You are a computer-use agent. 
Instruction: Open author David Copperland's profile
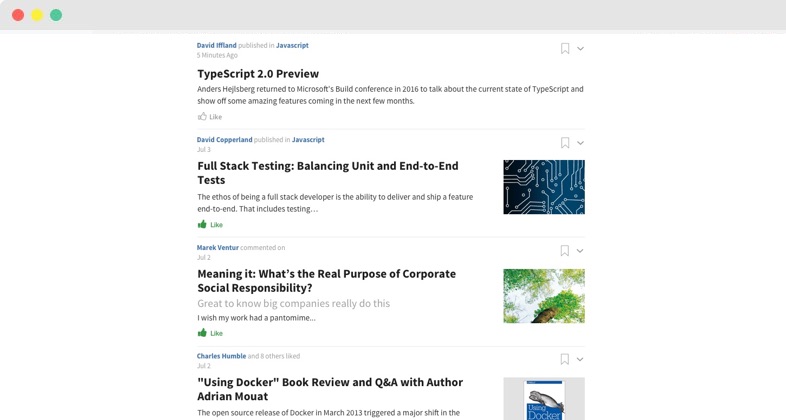(x=224, y=140)
